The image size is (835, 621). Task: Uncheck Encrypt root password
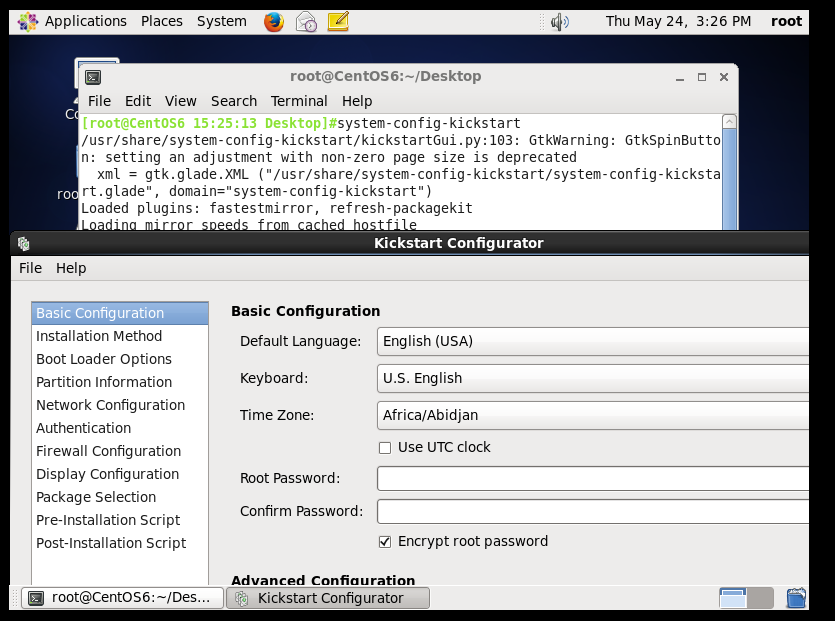(x=385, y=542)
